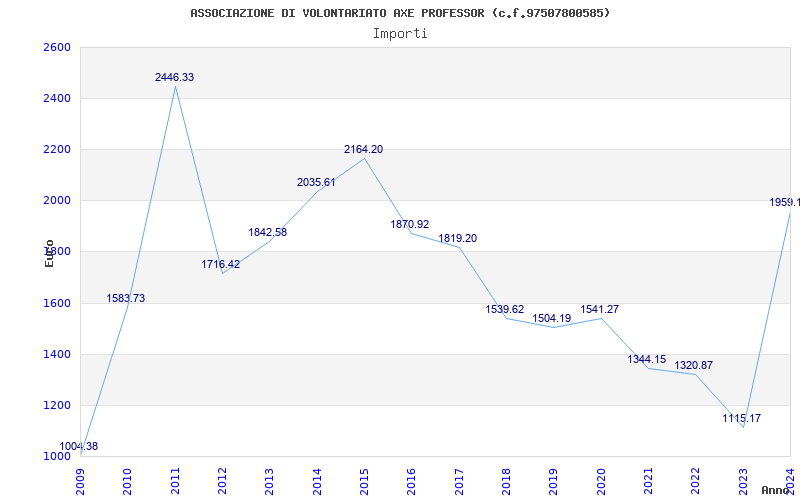Click the 2015 x-axis year label
The width and height of the screenshot is (800, 500).
coord(364,482)
